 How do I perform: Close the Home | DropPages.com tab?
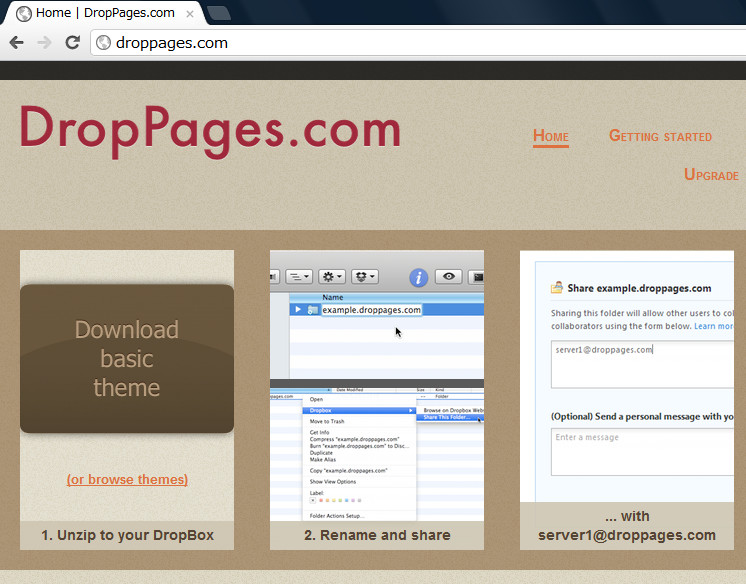[190, 14]
